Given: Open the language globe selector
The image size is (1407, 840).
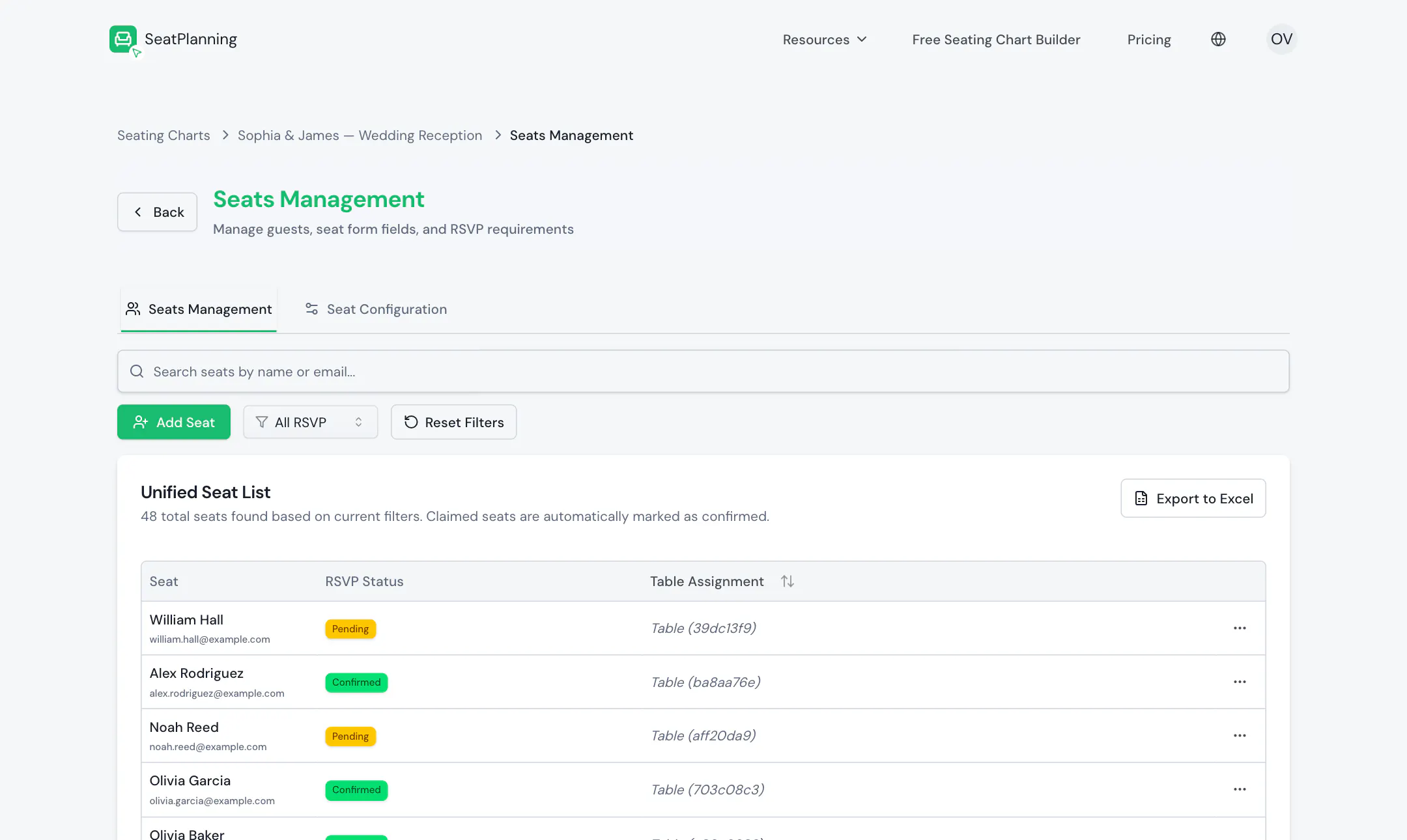Looking at the screenshot, I should (x=1218, y=40).
